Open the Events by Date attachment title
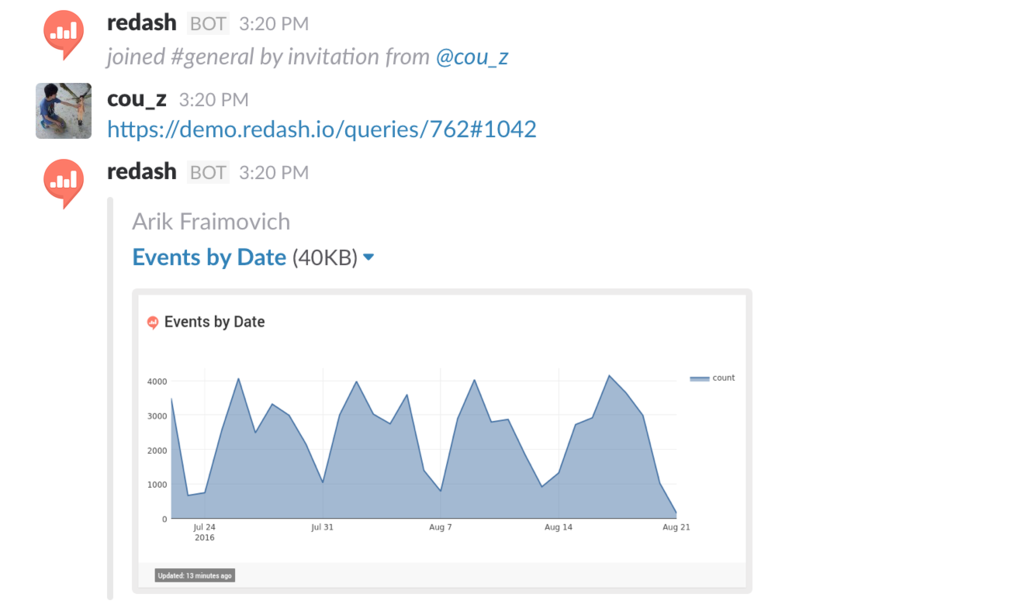 tap(209, 257)
